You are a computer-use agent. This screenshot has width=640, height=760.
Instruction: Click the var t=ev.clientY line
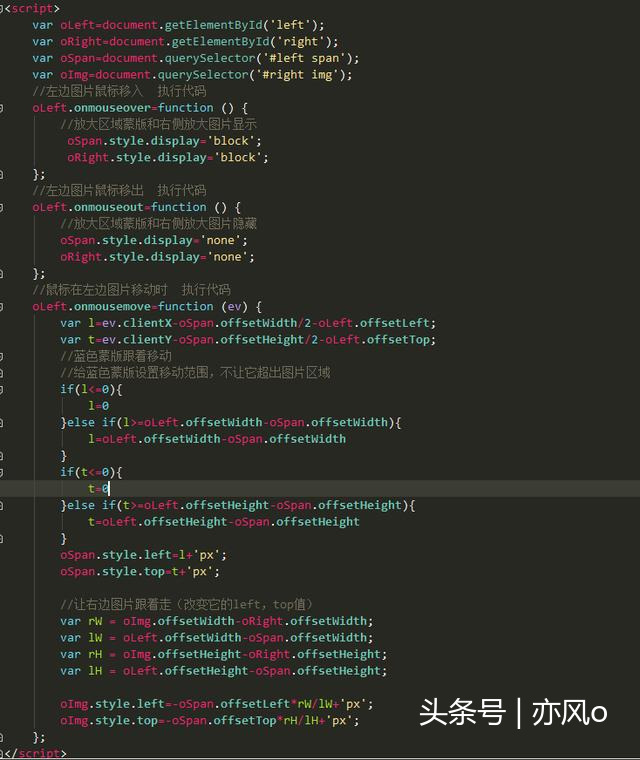click(248, 340)
